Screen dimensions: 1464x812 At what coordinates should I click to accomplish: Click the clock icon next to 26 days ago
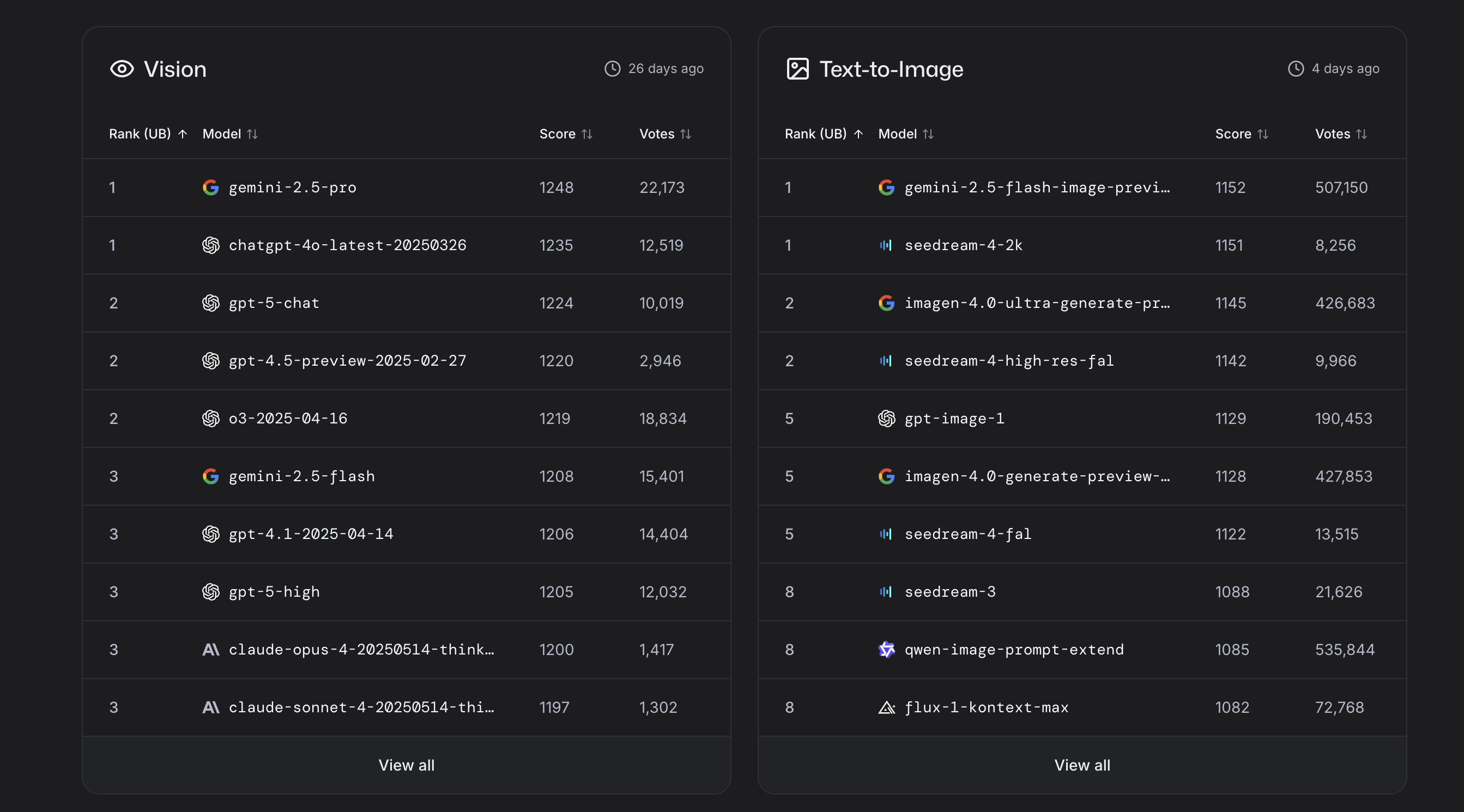pyautogui.click(x=612, y=69)
